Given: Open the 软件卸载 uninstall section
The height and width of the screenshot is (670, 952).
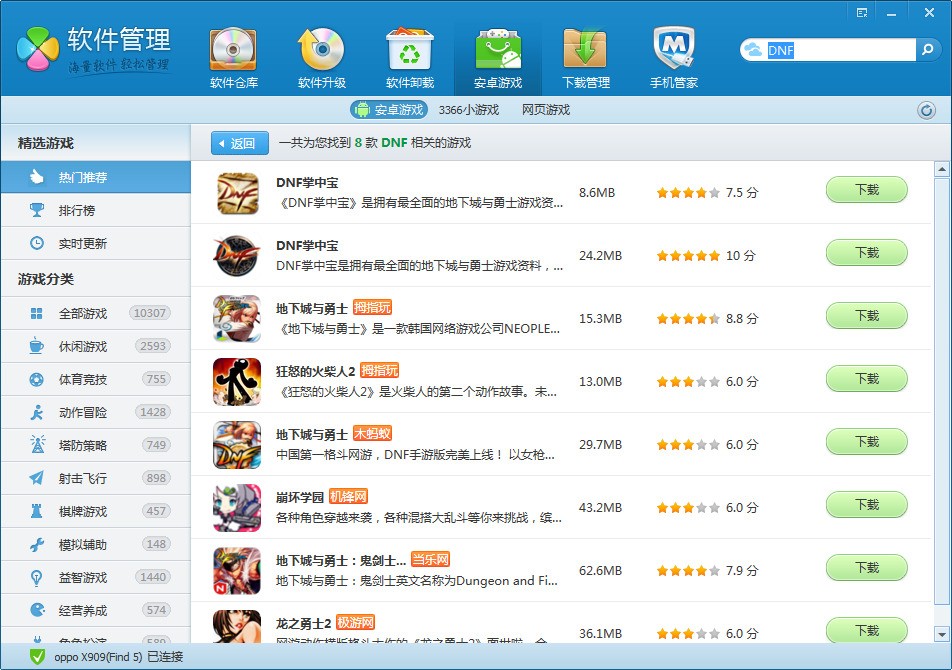Looking at the screenshot, I should (x=410, y=58).
